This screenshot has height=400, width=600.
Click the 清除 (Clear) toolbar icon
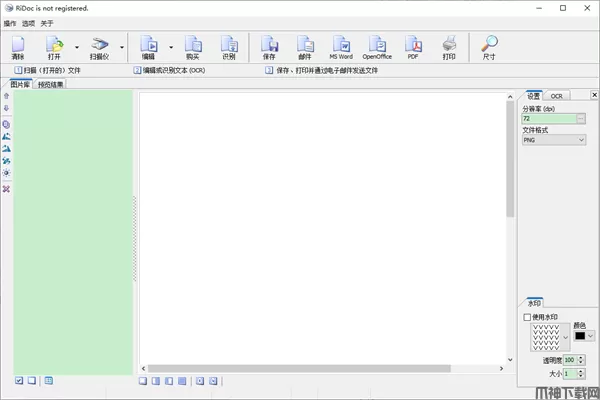coord(18,46)
